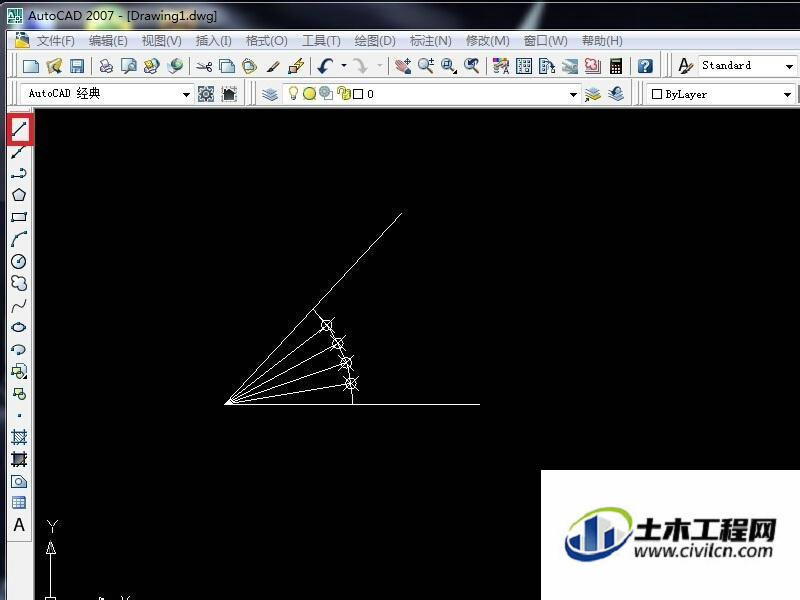Select the Revision Cloud tool
Viewport: 800px width, 600px height.
19,283
